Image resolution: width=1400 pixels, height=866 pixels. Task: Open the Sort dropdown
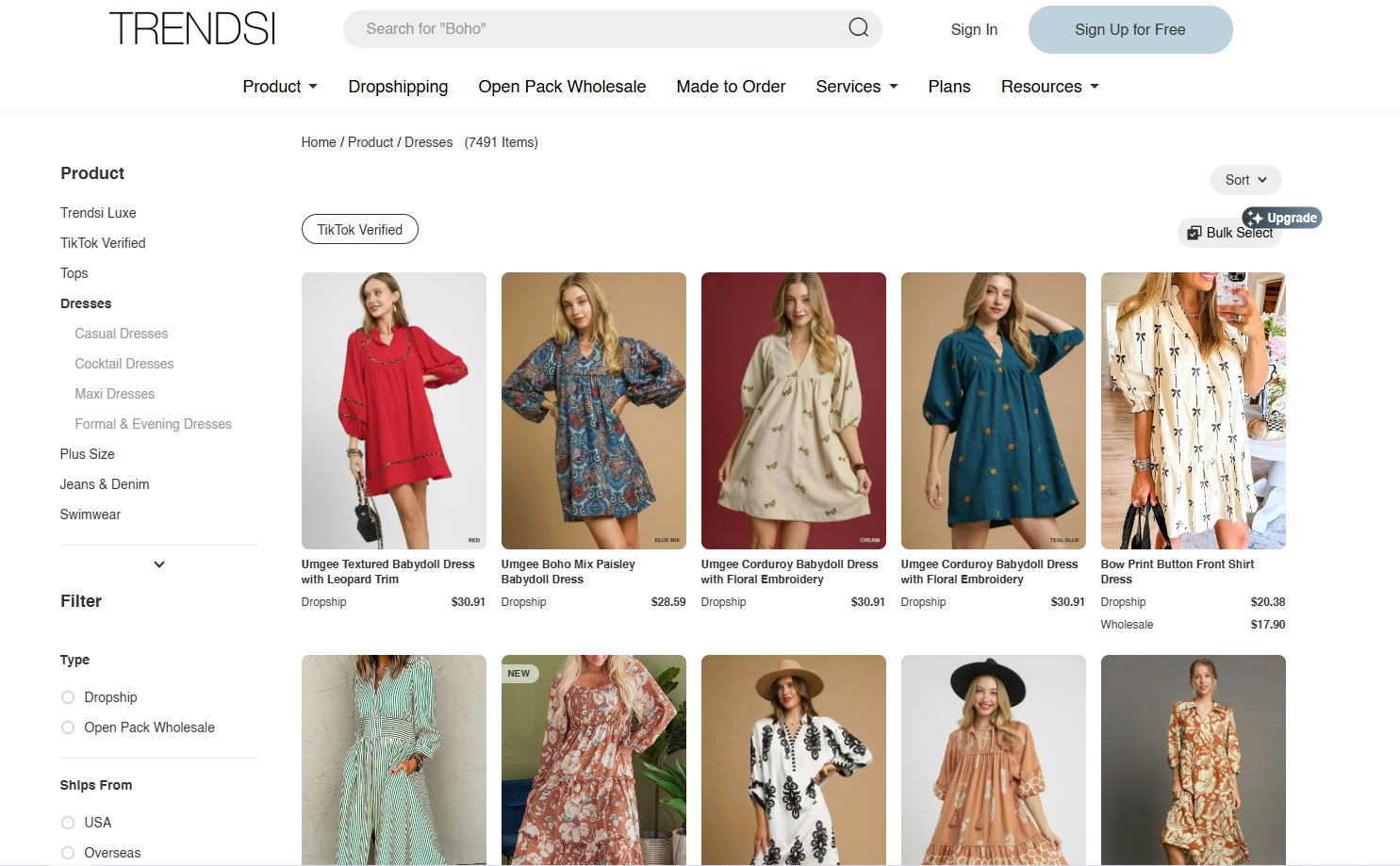click(x=1245, y=180)
